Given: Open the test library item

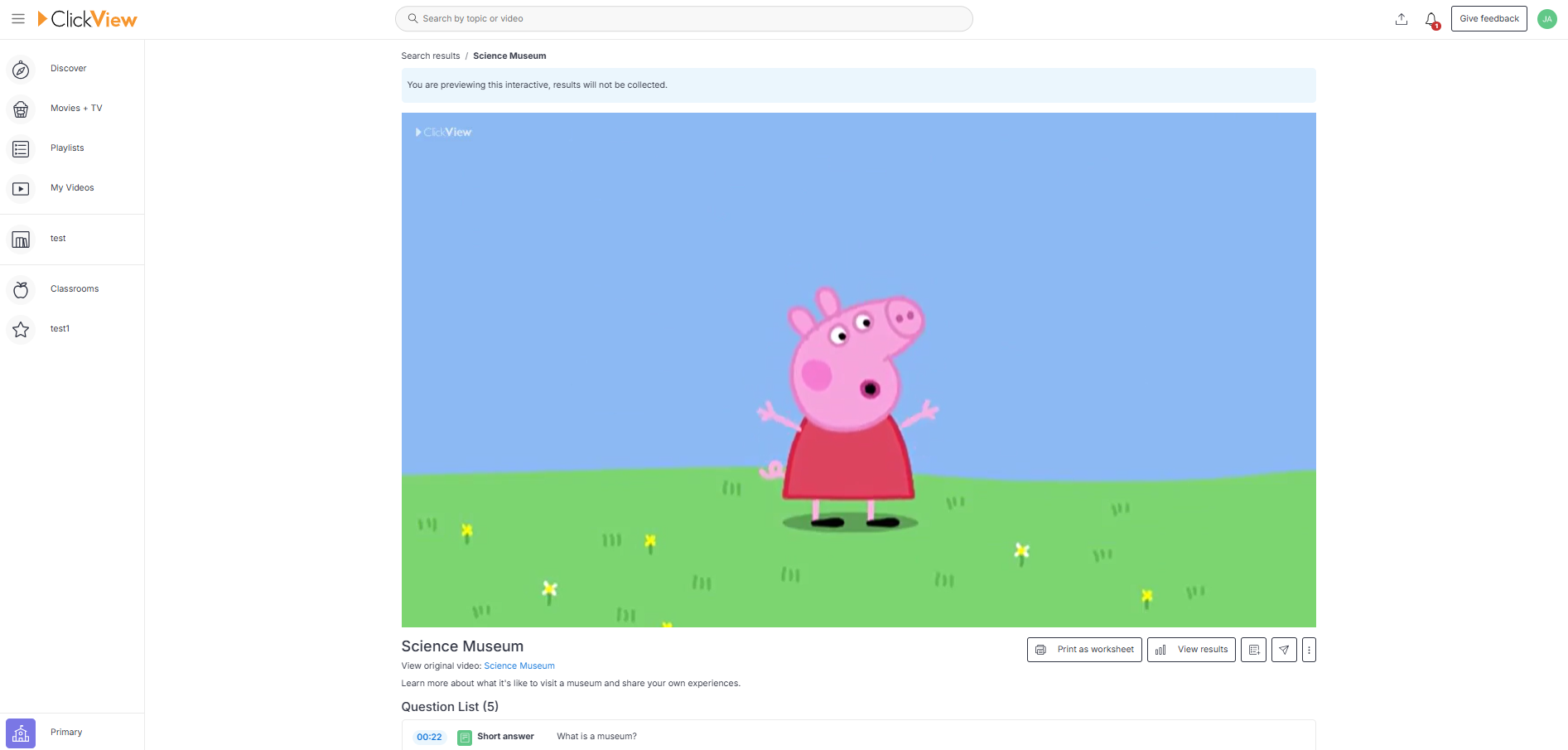Looking at the screenshot, I should click(58, 239).
